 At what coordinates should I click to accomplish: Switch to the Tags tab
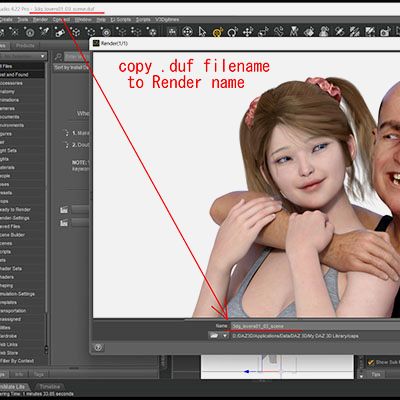coord(39,374)
